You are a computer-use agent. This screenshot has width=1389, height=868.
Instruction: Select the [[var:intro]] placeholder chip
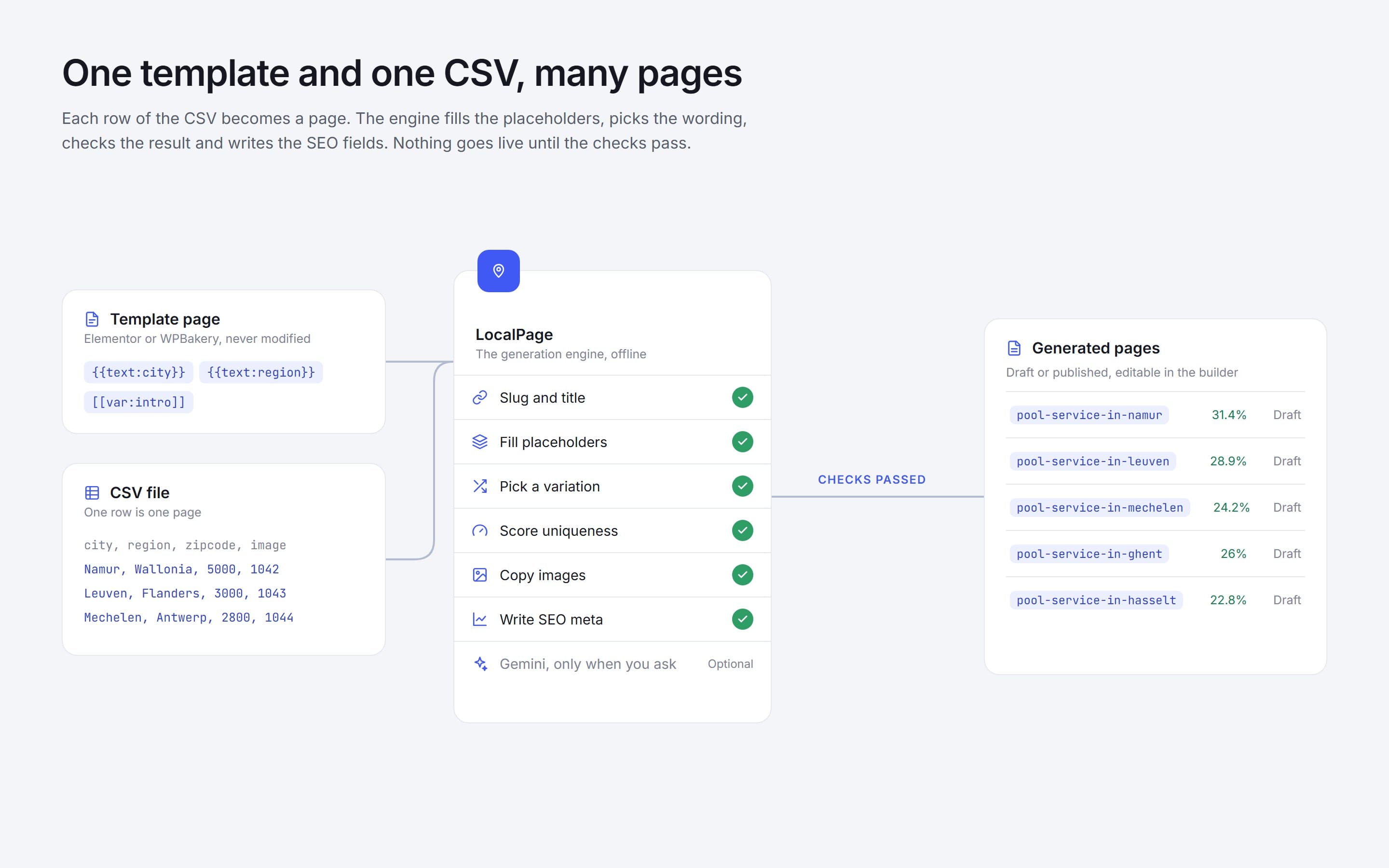(x=138, y=402)
